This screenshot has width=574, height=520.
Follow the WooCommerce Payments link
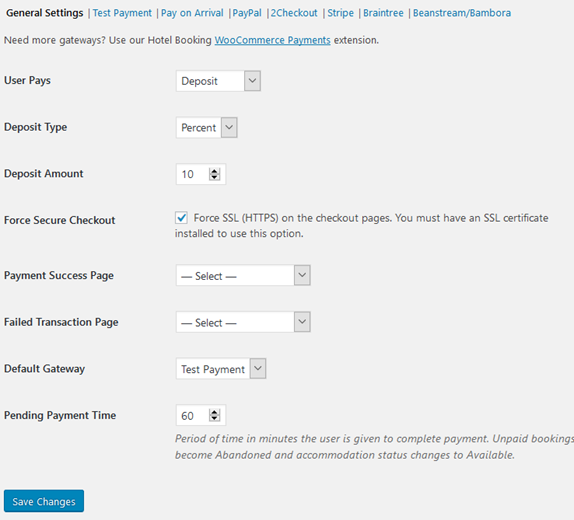pos(272,40)
